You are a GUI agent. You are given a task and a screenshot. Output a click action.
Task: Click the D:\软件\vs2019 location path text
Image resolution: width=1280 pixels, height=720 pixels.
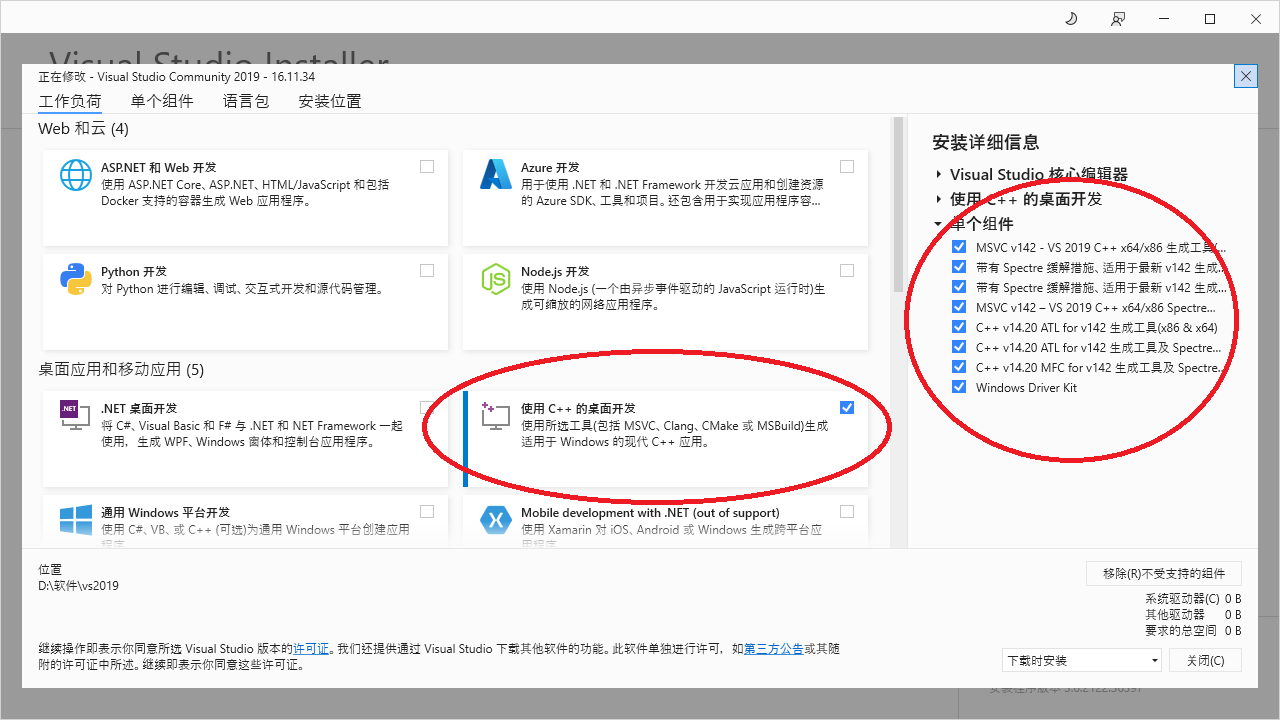click(x=78, y=586)
